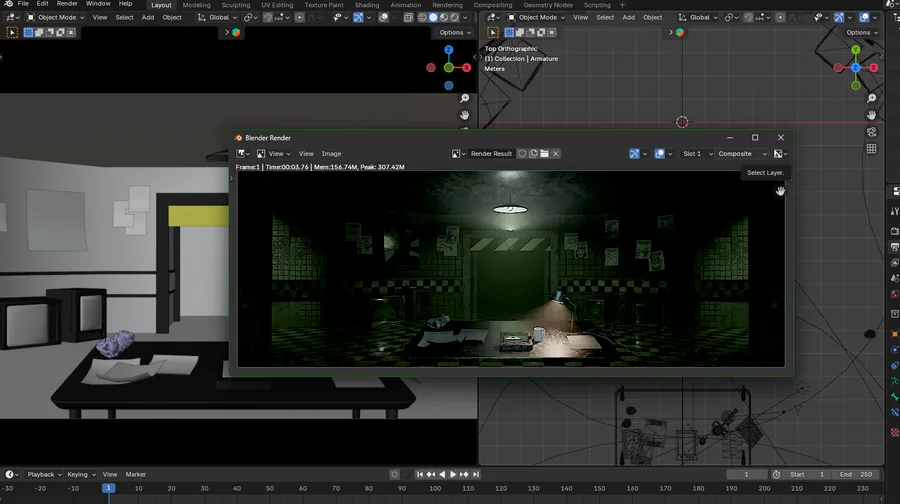Open the Image menu in Blender Render window
Screen dimensions: 900x504
click(331, 153)
